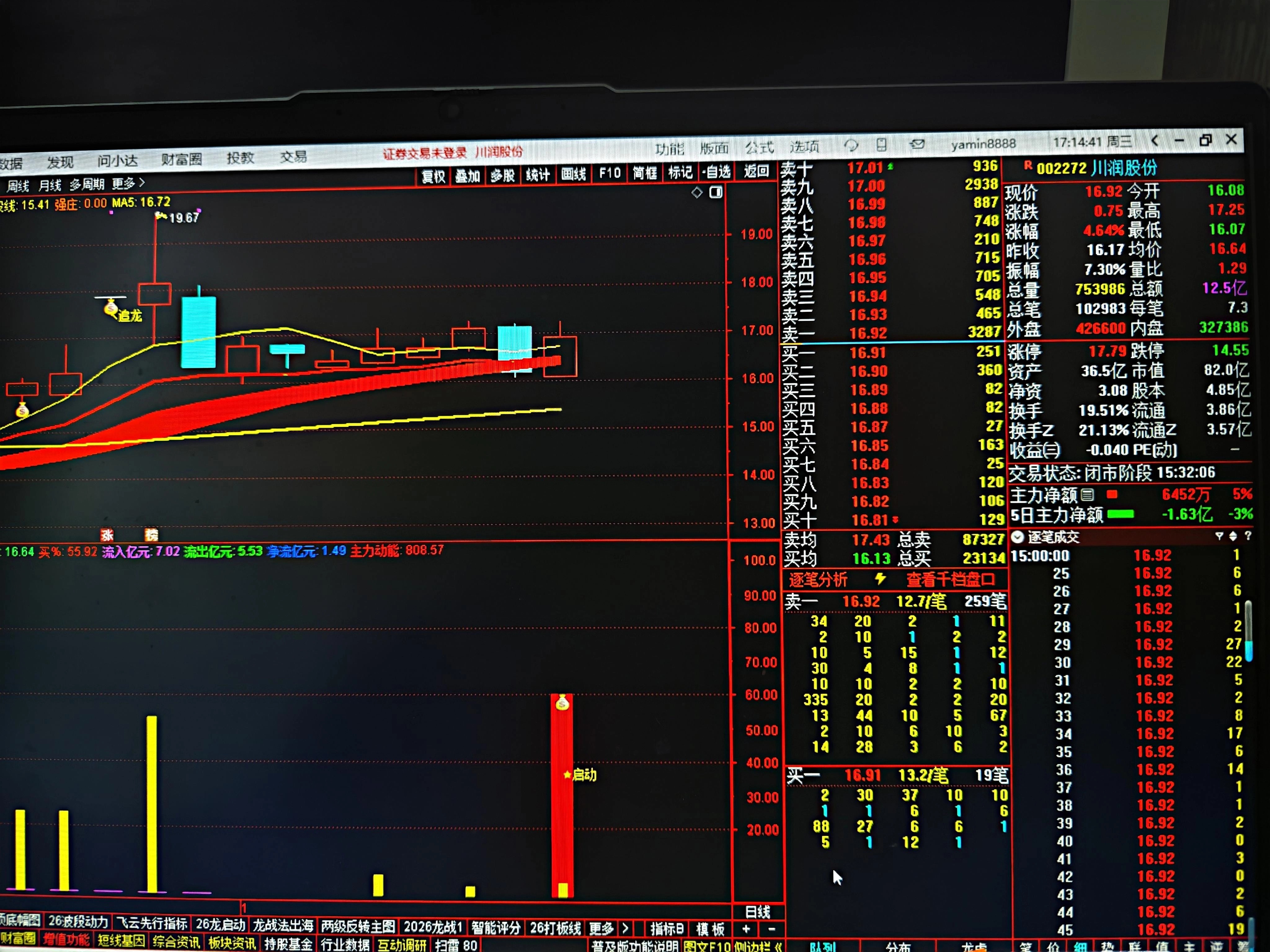
Task: Click the right chevron after bottom 更多 indicators
Action: point(625,928)
